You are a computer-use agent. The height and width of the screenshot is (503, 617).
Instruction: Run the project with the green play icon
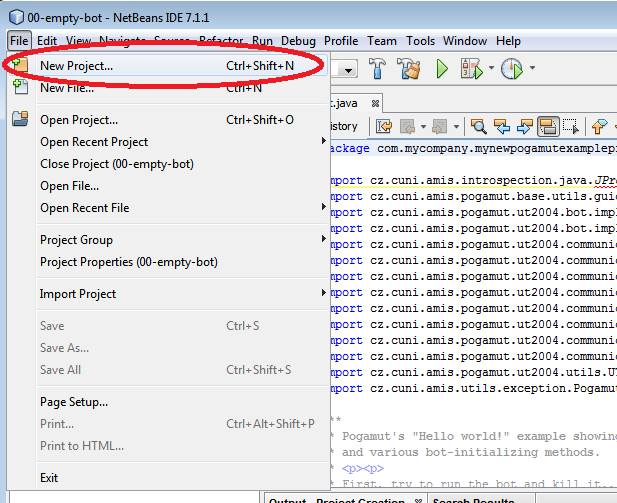pyautogui.click(x=442, y=69)
